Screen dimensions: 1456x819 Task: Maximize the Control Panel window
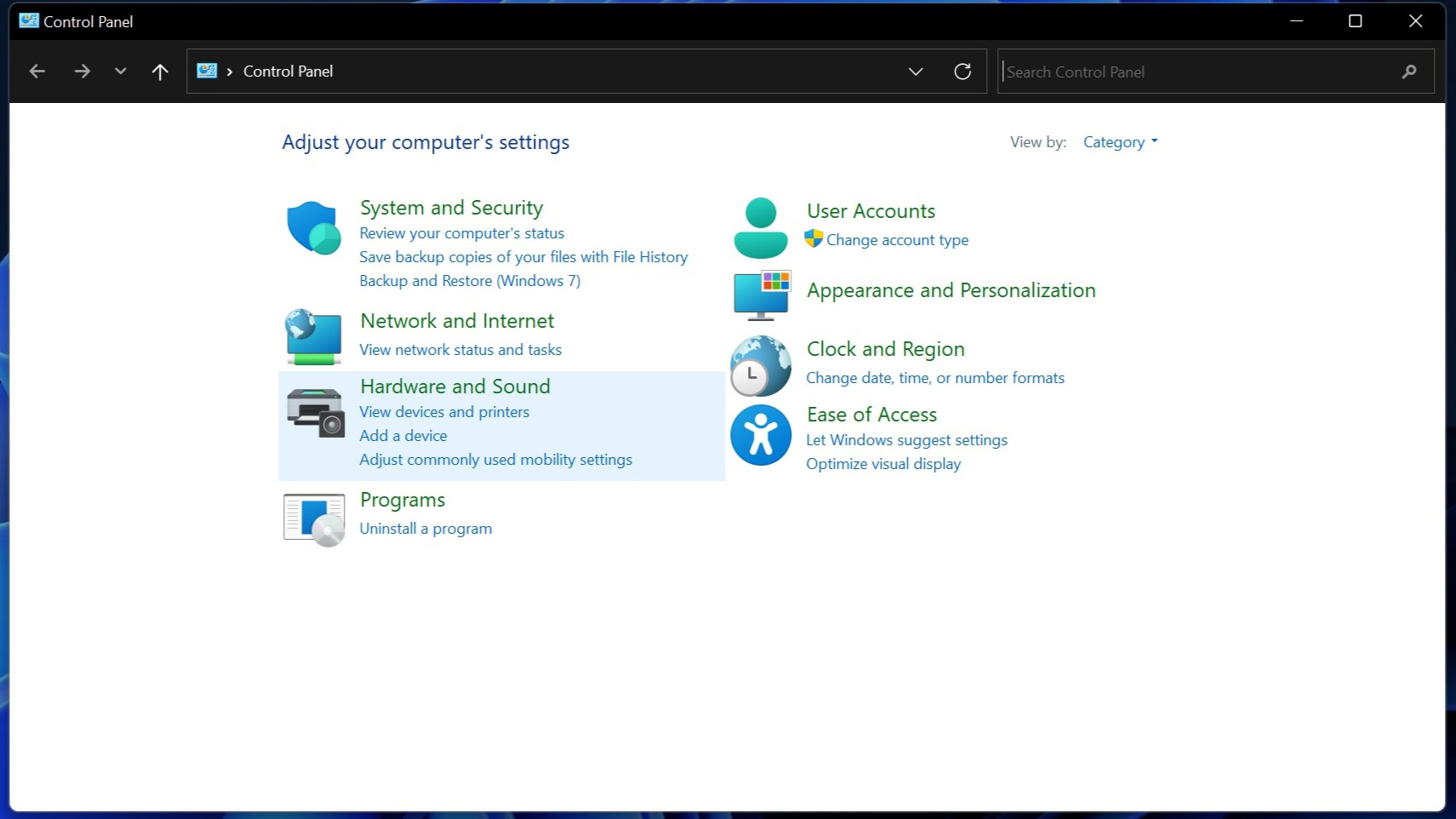coord(1356,20)
